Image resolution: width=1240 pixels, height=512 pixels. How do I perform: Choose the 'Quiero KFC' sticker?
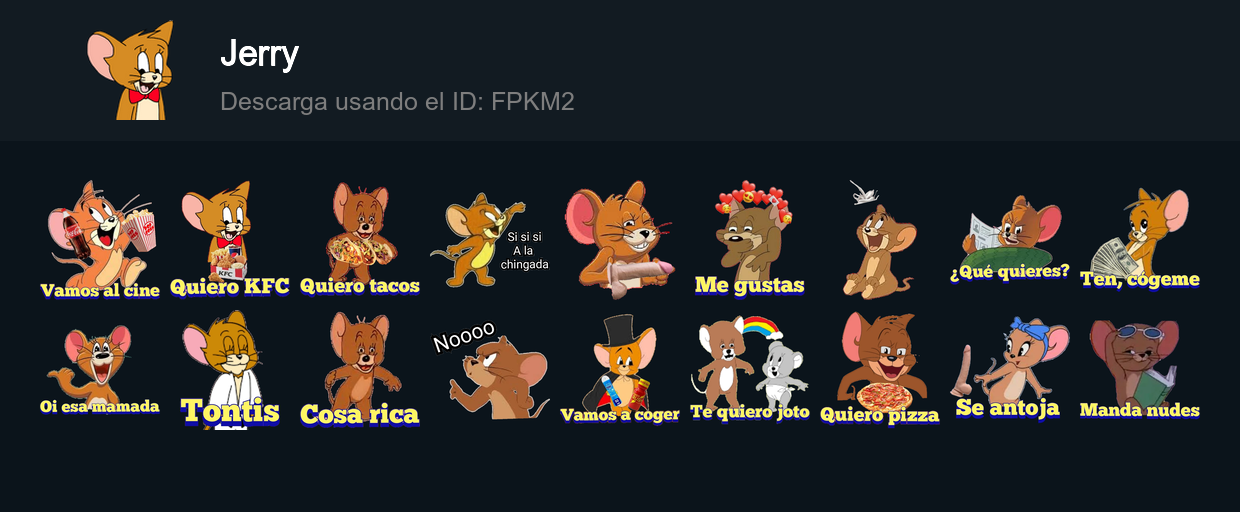[x=230, y=240]
